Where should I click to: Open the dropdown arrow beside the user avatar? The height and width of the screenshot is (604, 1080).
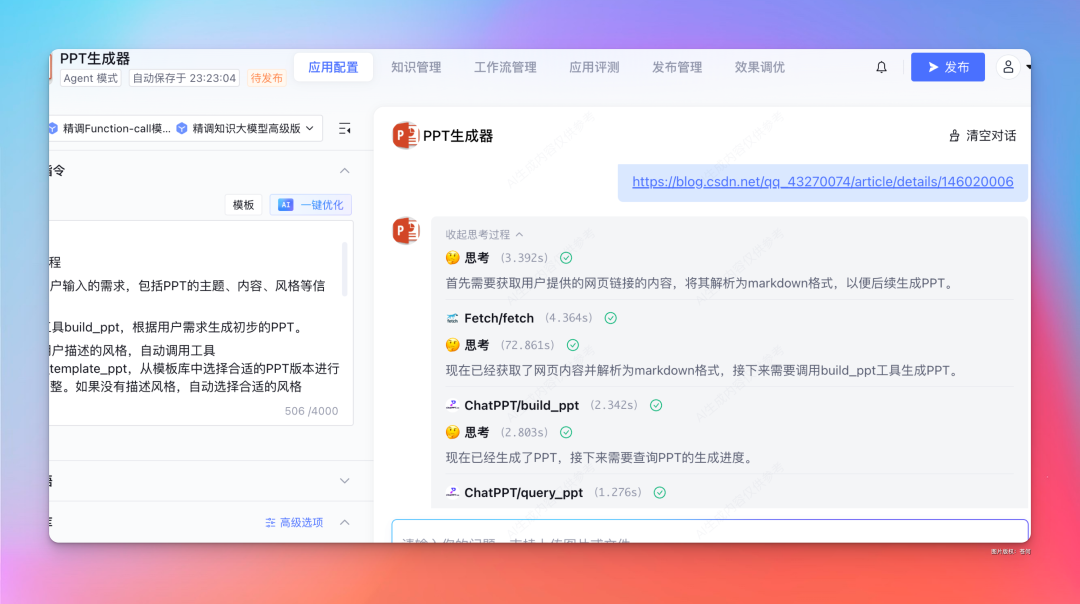pos(1028,67)
